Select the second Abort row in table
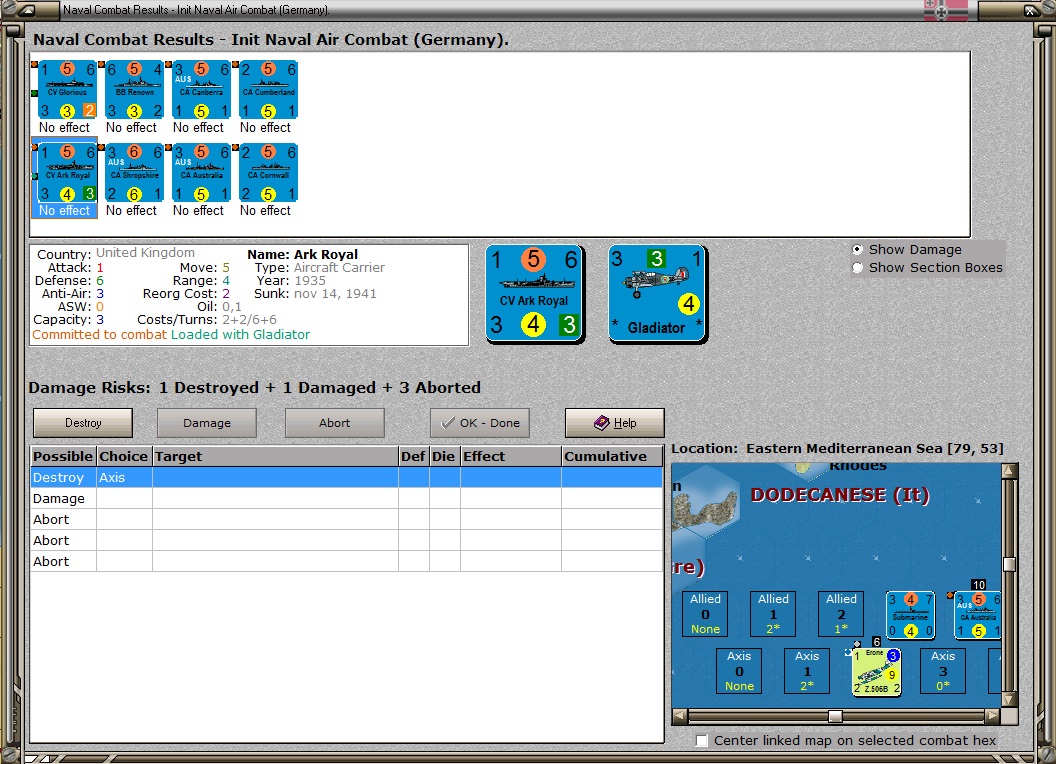 click(347, 540)
